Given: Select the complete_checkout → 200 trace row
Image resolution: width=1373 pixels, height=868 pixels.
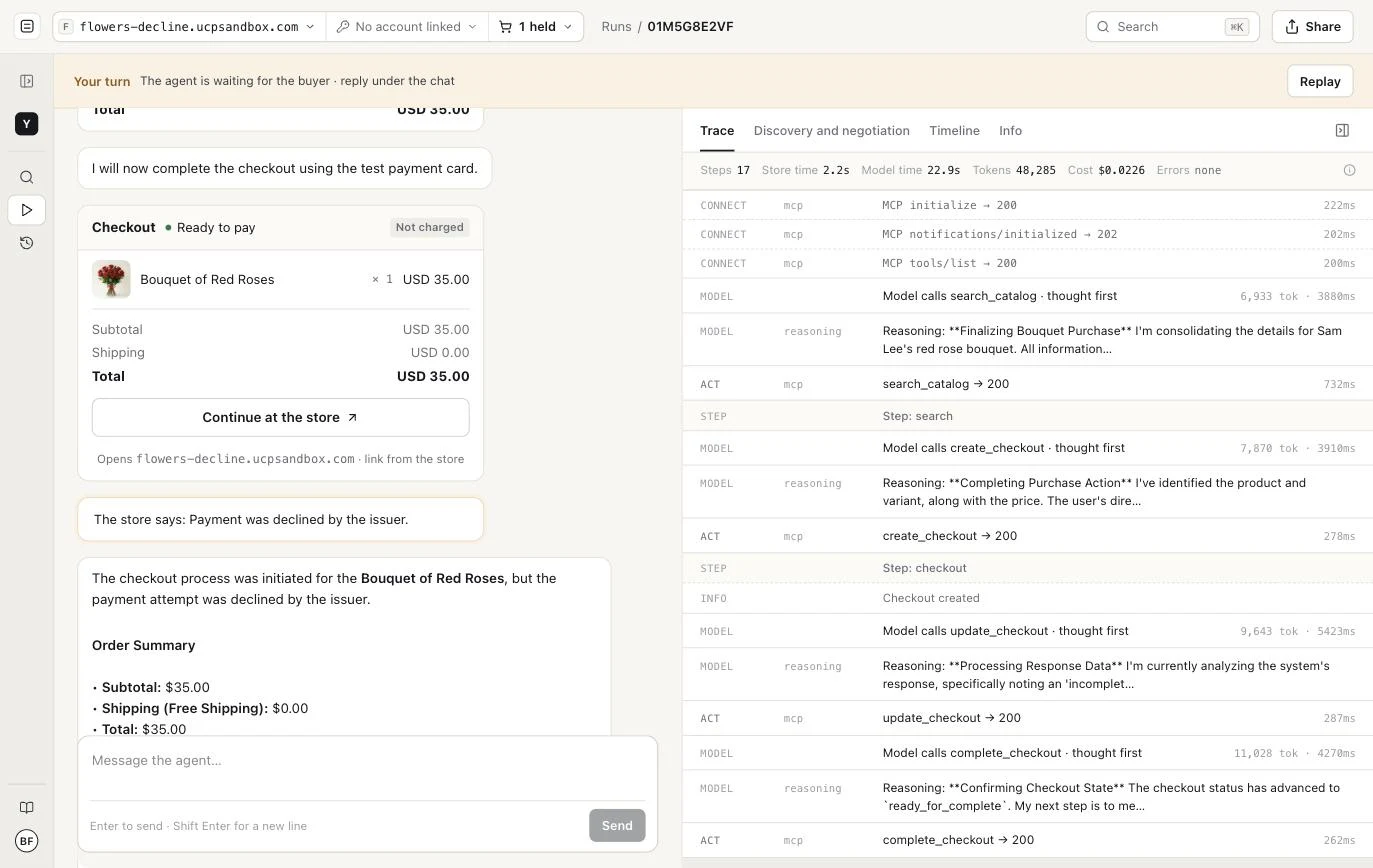Looking at the screenshot, I should pyautogui.click(x=1028, y=840).
